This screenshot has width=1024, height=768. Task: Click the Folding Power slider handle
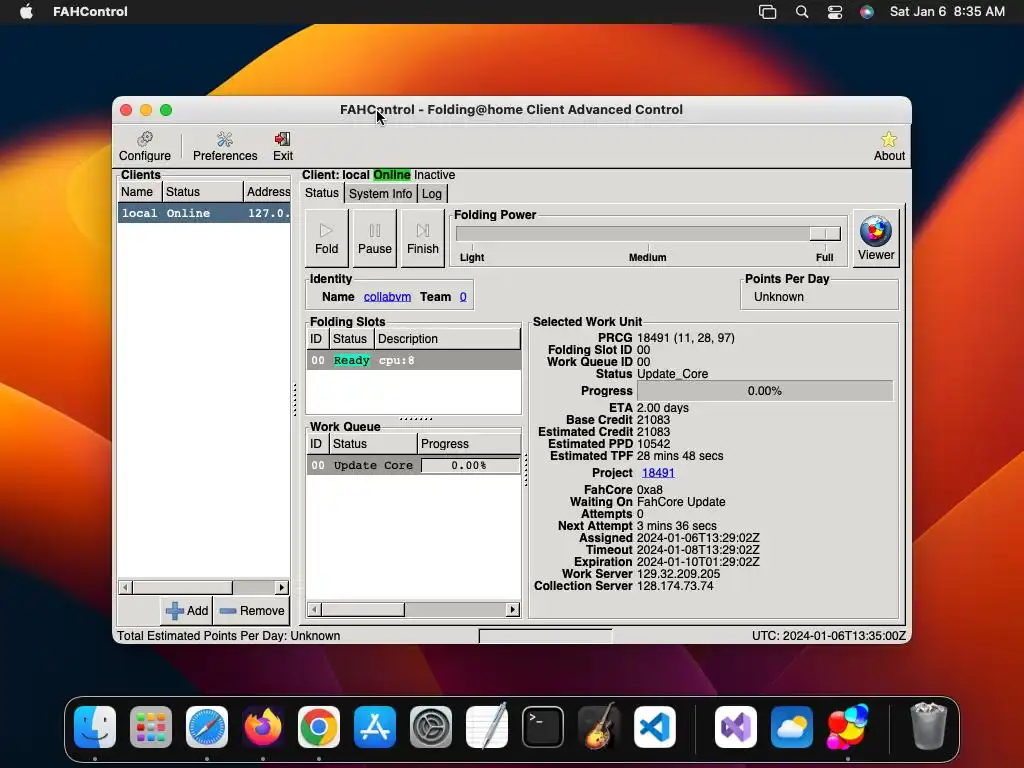pos(825,233)
